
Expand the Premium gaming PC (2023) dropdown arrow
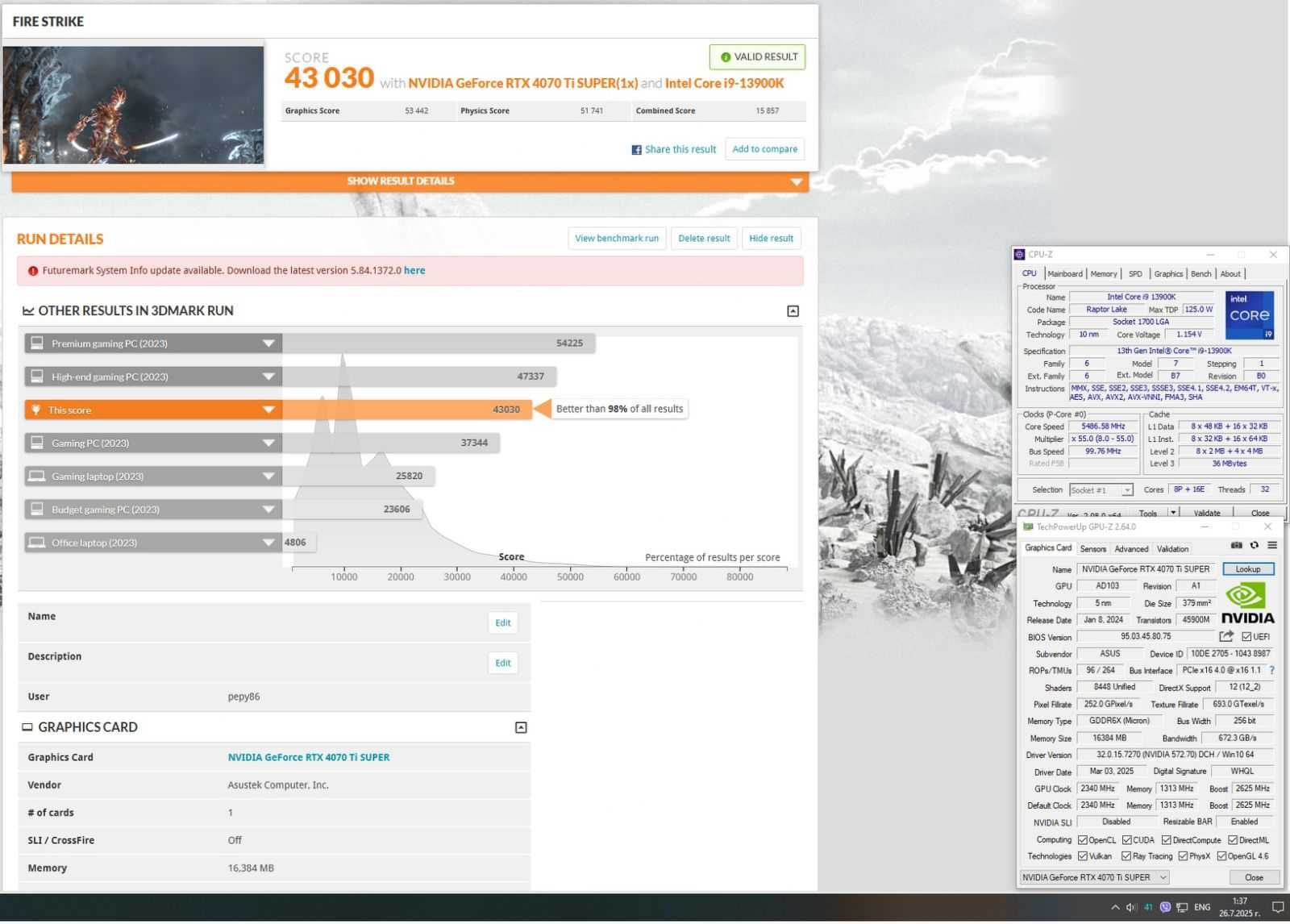(268, 343)
